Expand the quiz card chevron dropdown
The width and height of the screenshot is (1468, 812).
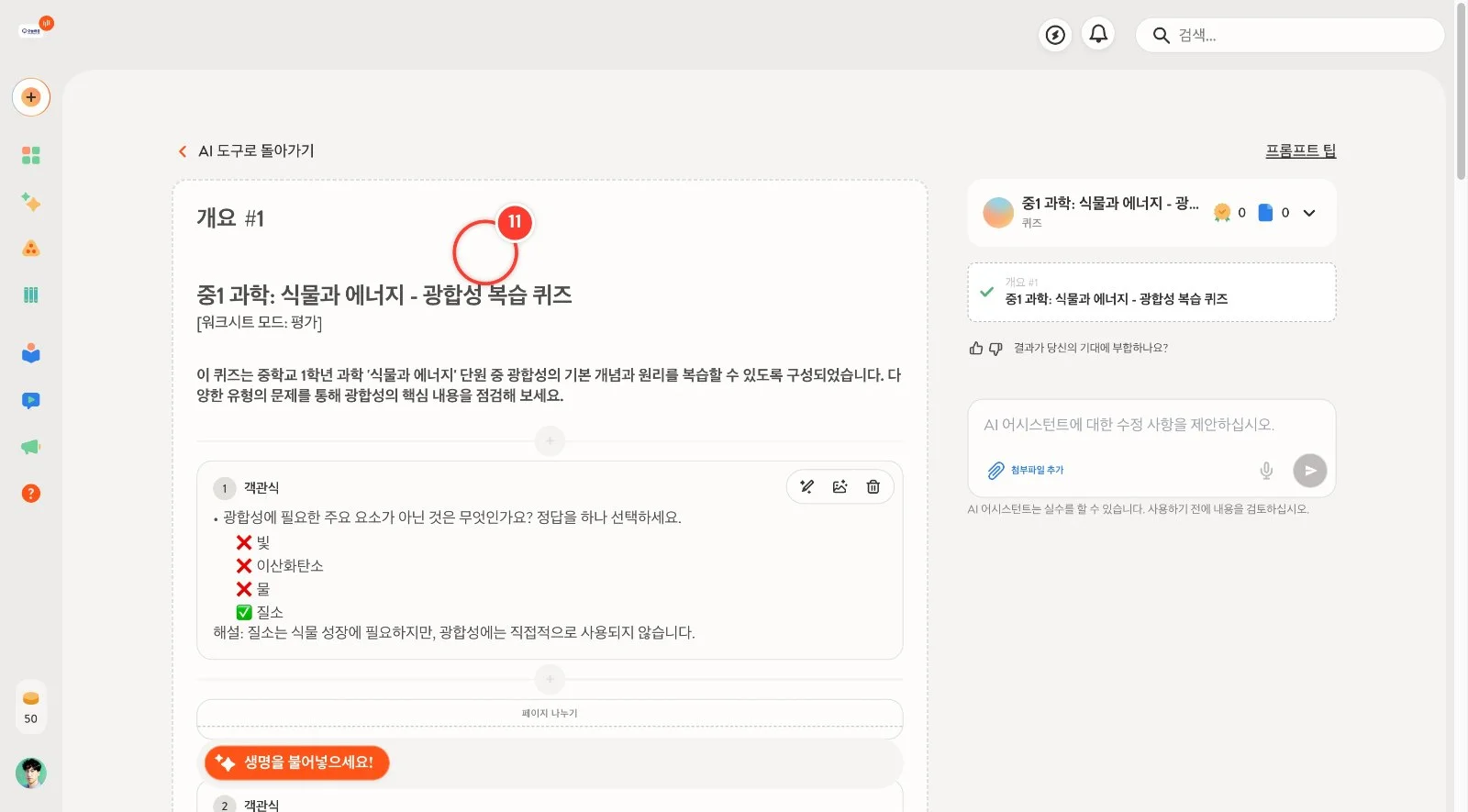[1309, 213]
